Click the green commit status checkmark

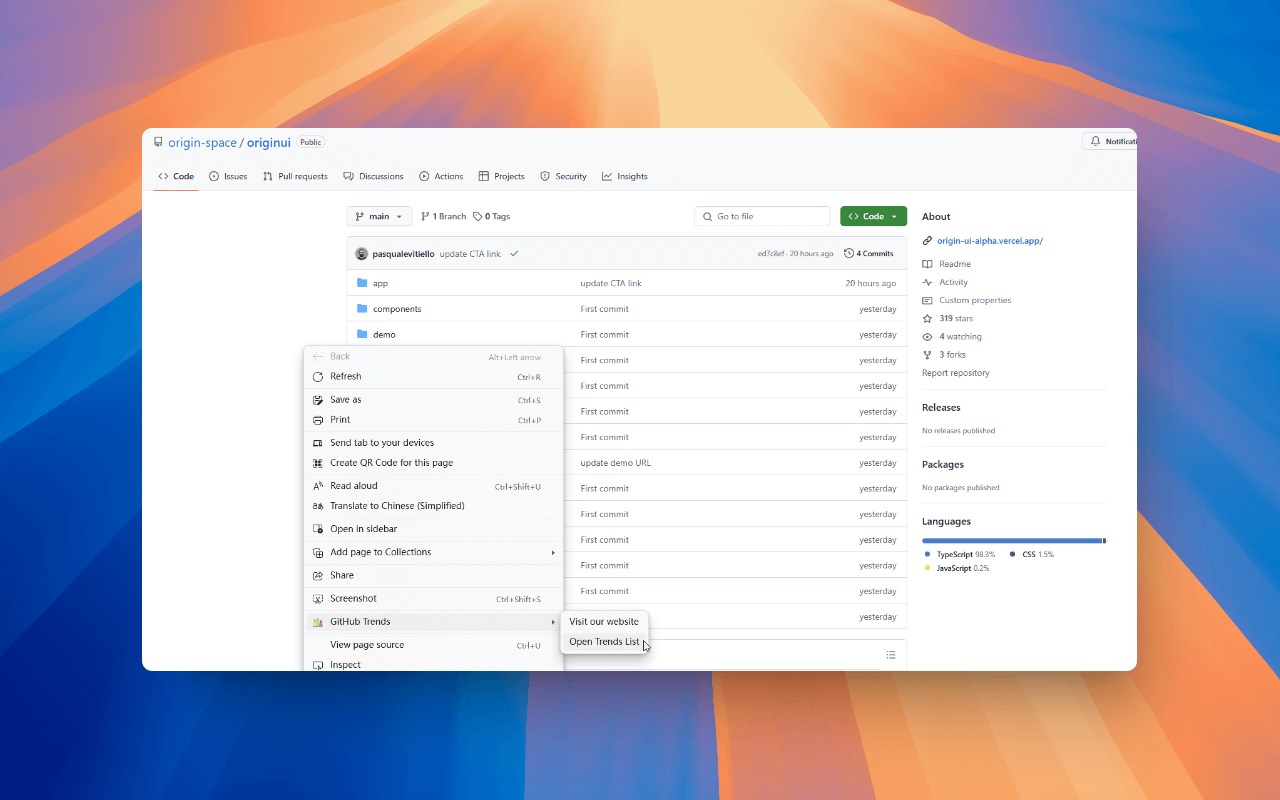pos(514,254)
